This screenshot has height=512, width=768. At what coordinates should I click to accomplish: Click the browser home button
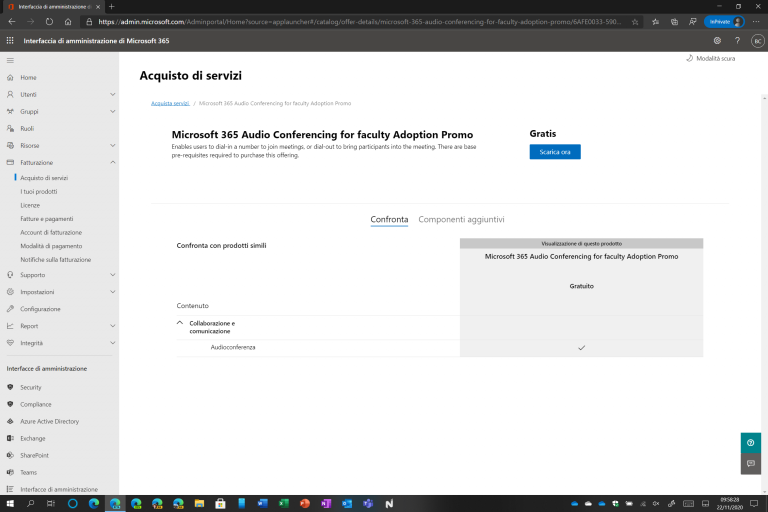68,22
